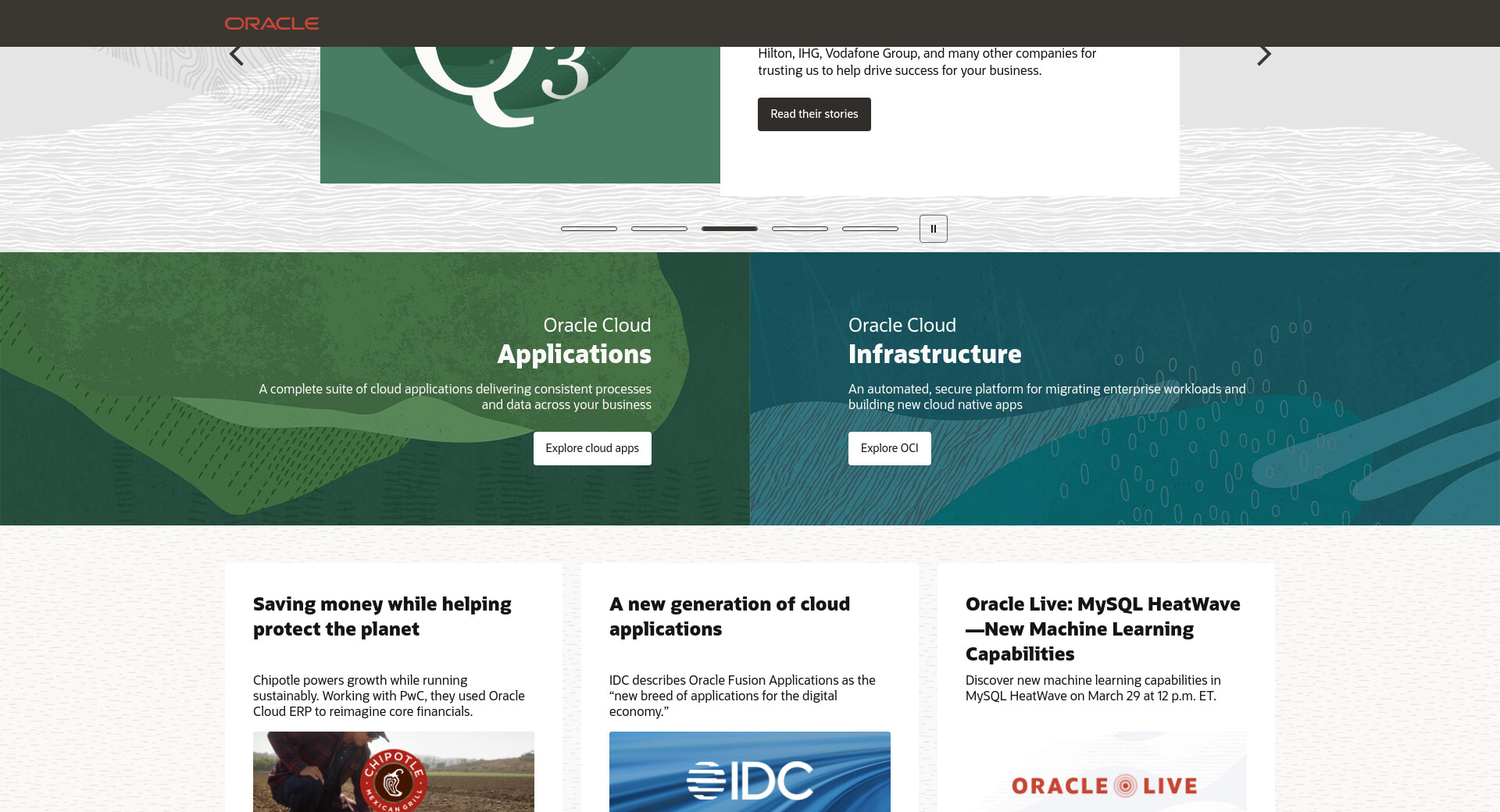The image size is (1500, 812).
Task: Click the Oracle Cloud Infrastructure heading
Action: click(x=935, y=341)
